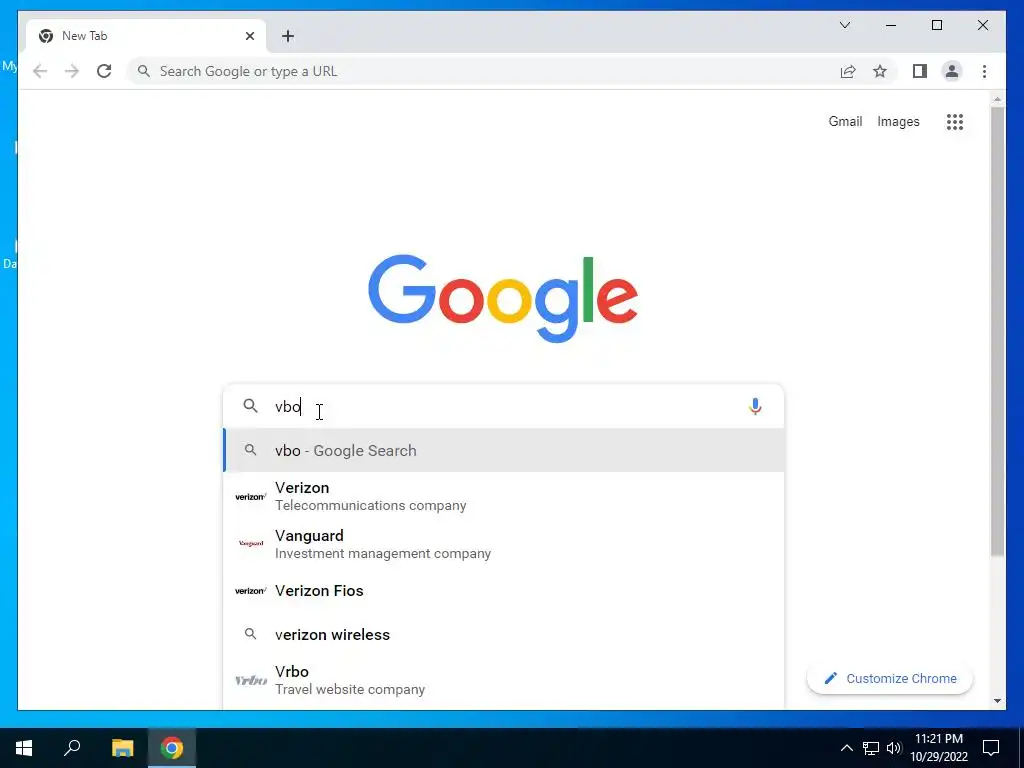Image resolution: width=1024 pixels, height=768 pixels.
Task: Click the address bar search icon
Action: click(144, 71)
